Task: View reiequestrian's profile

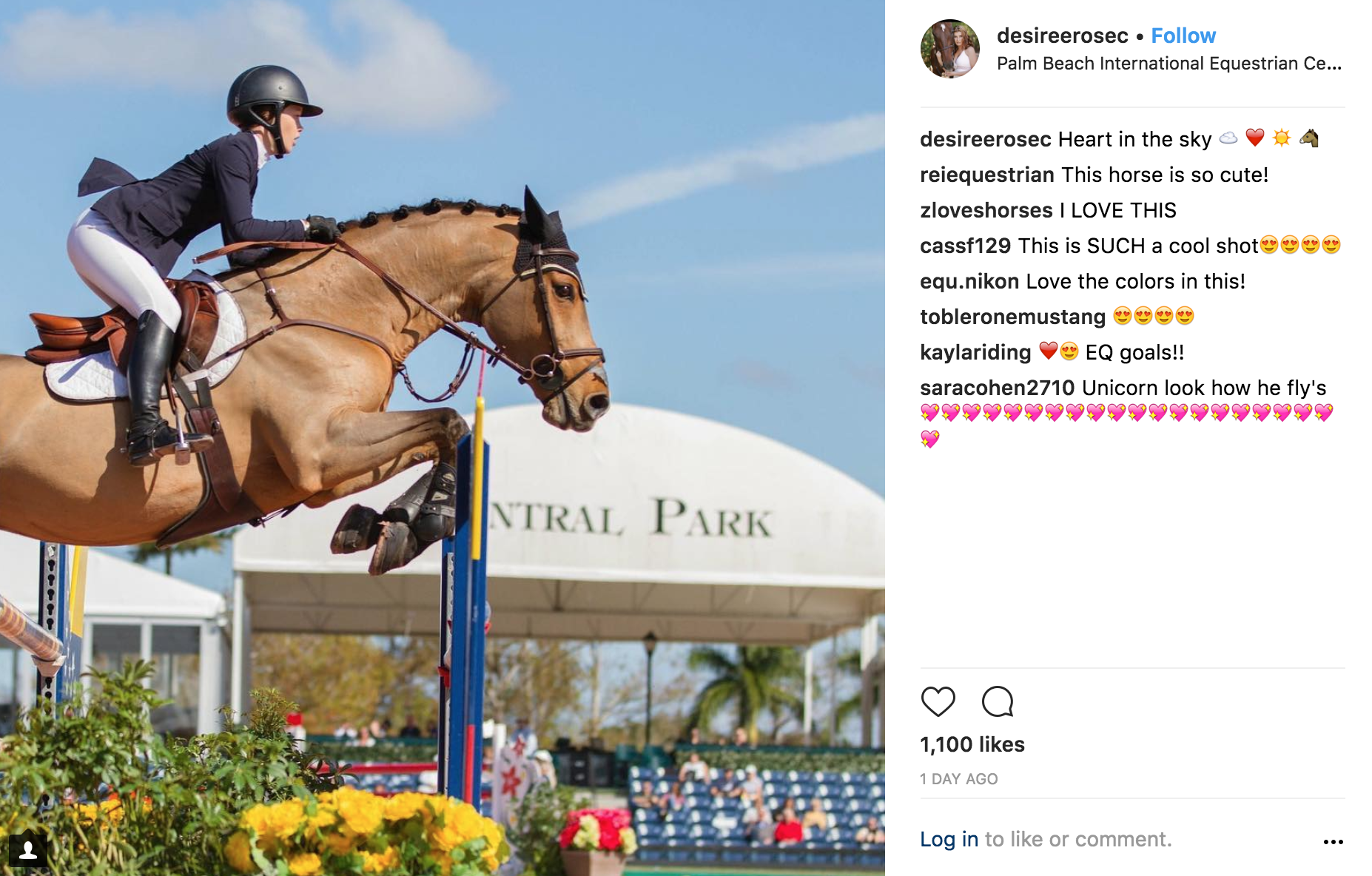Action: pyautogui.click(x=986, y=175)
